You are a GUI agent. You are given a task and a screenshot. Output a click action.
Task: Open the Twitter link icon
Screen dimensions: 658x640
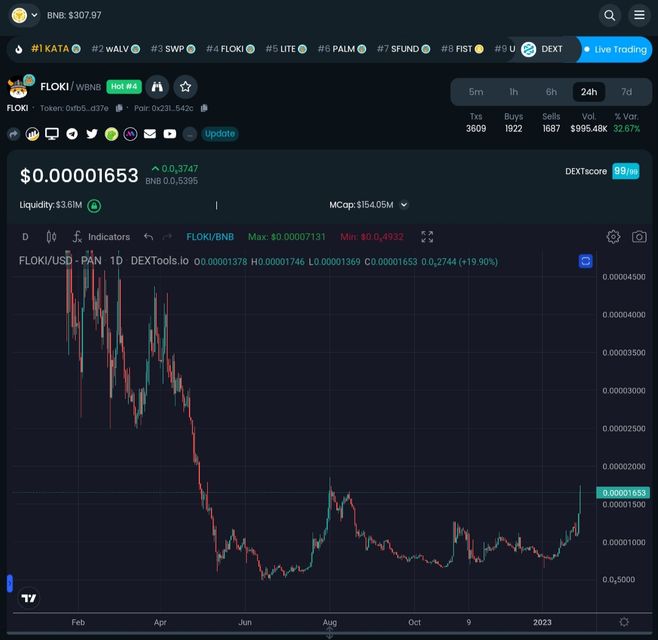coord(92,134)
